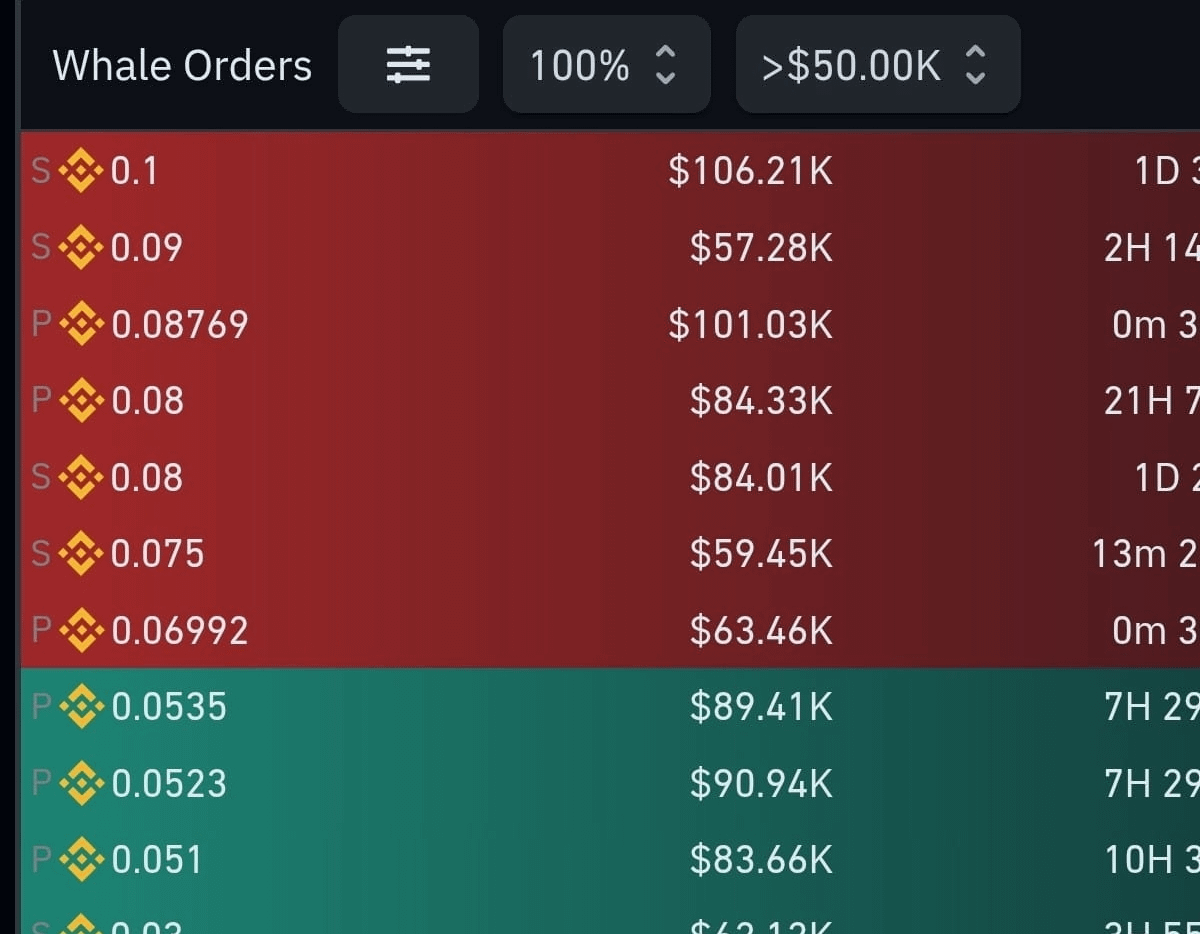Click the $63.46K order value
Viewport: 1200px width, 934px height.
tap(761, 631)
